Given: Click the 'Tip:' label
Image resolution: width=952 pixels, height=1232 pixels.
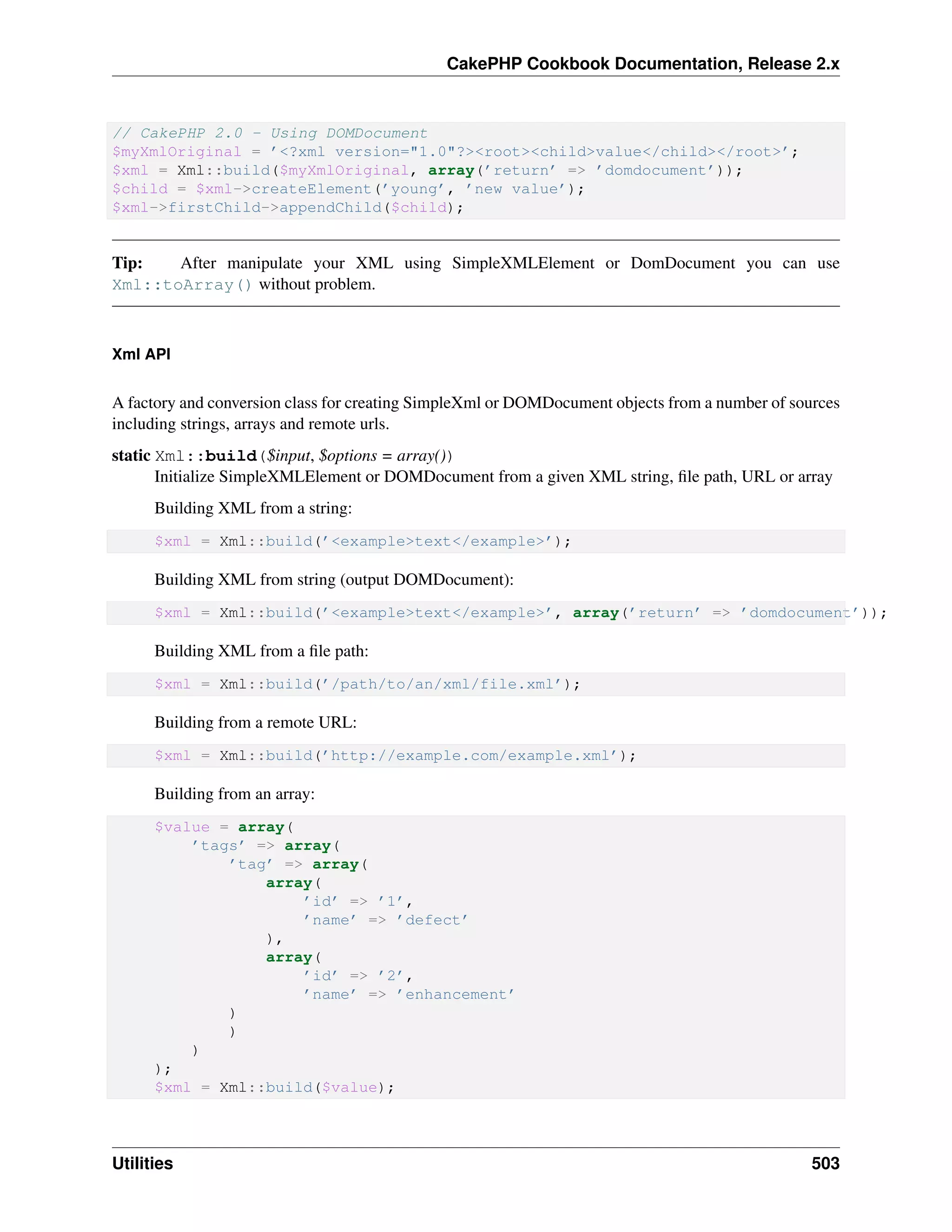Looking at the screenshot, I should (x=127, y=263).
